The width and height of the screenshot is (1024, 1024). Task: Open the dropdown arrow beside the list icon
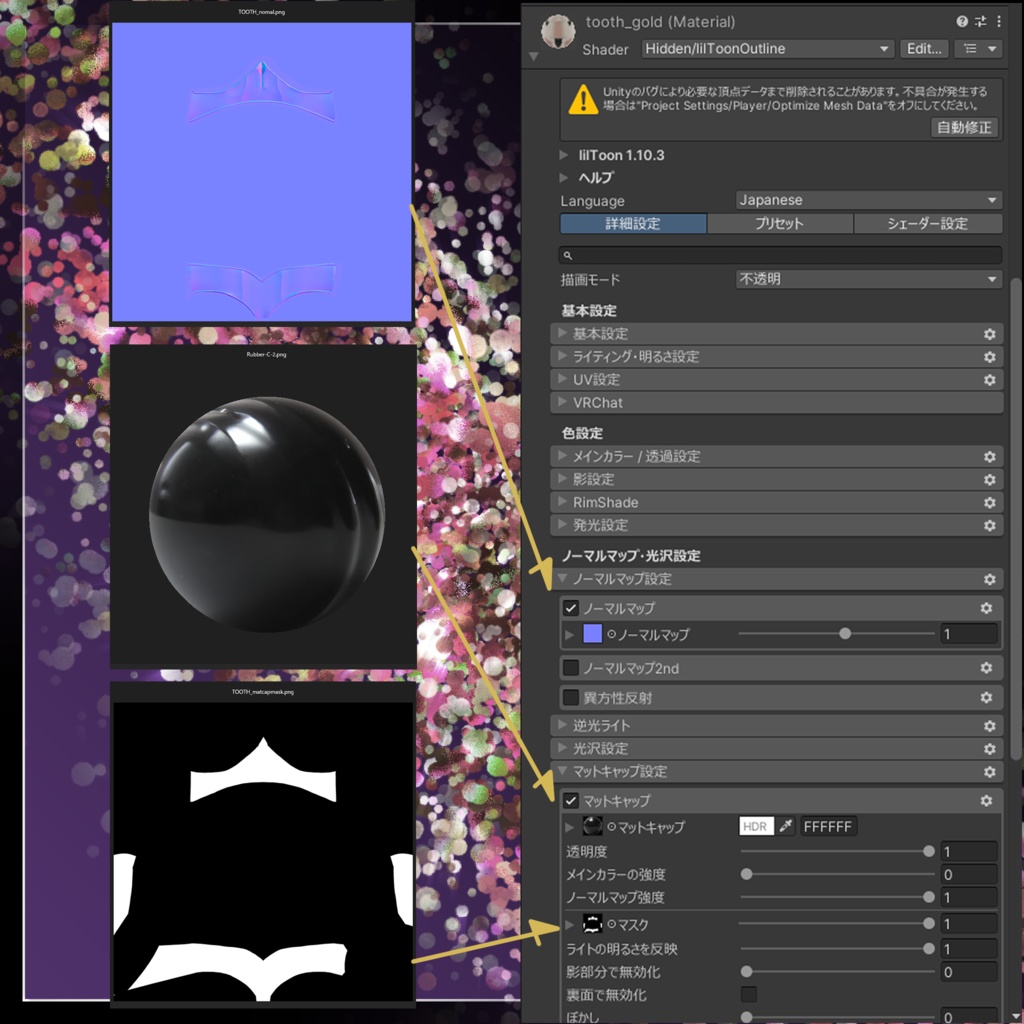992,48
